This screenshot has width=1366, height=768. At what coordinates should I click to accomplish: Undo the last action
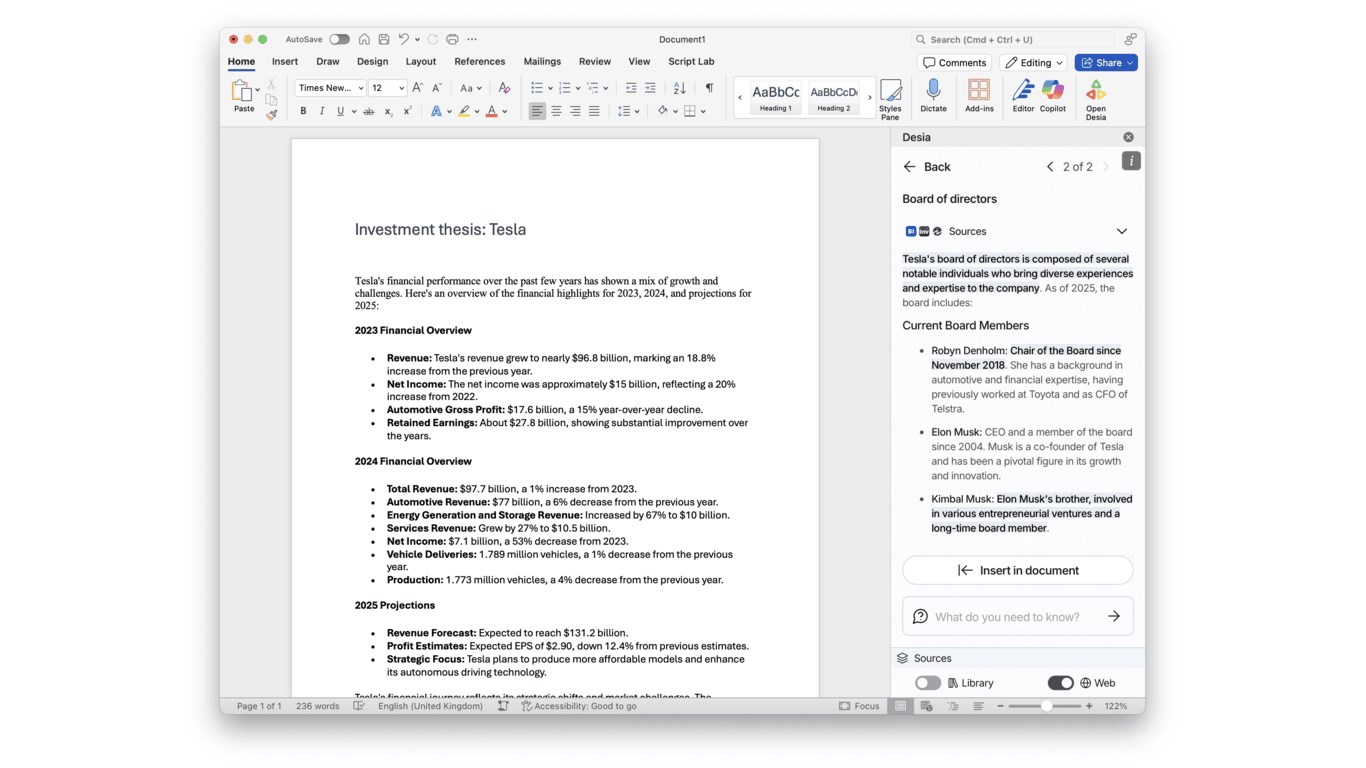pyautogui.click(x=404, y=40)
